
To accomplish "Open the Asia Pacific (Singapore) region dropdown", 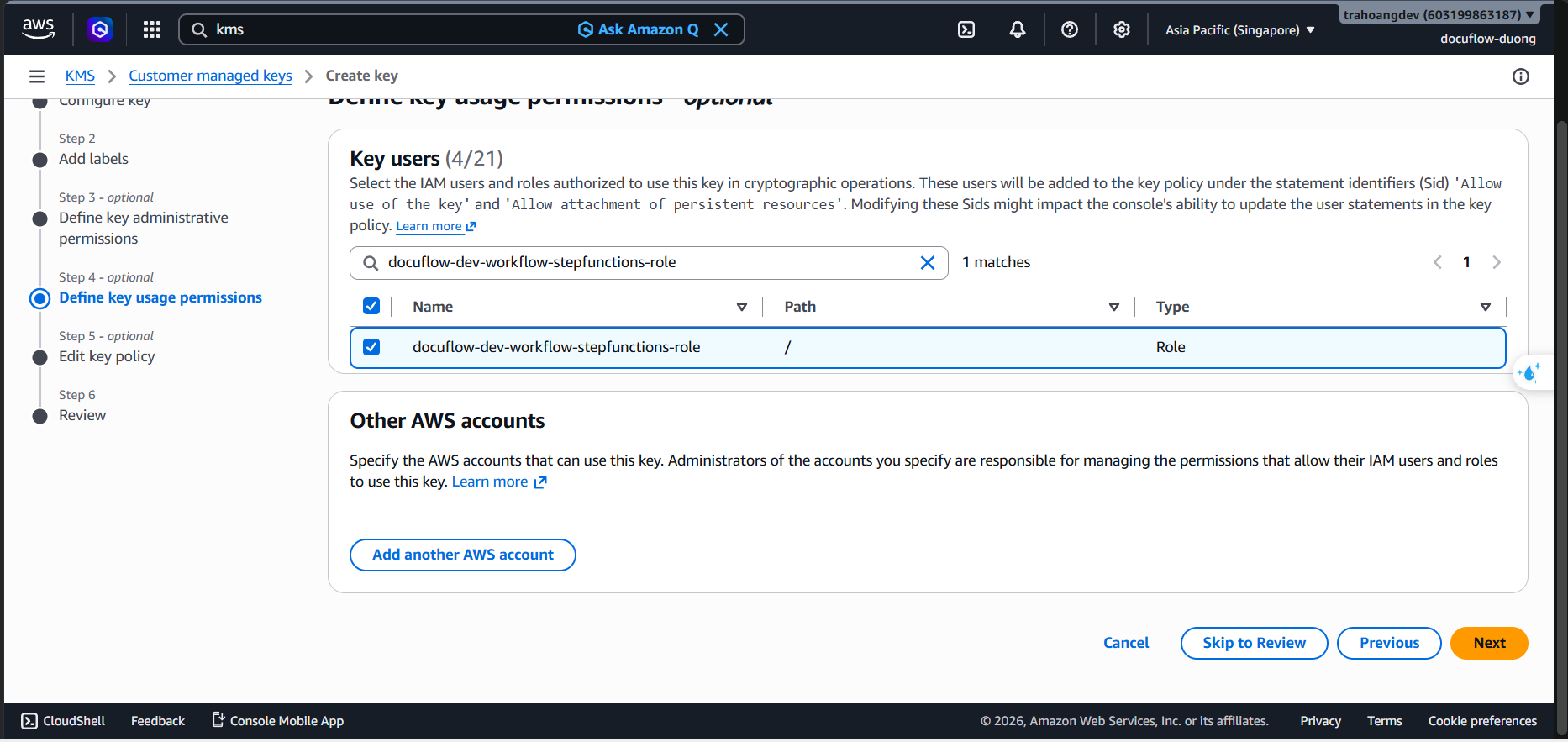I will (x=1239, y=30).
